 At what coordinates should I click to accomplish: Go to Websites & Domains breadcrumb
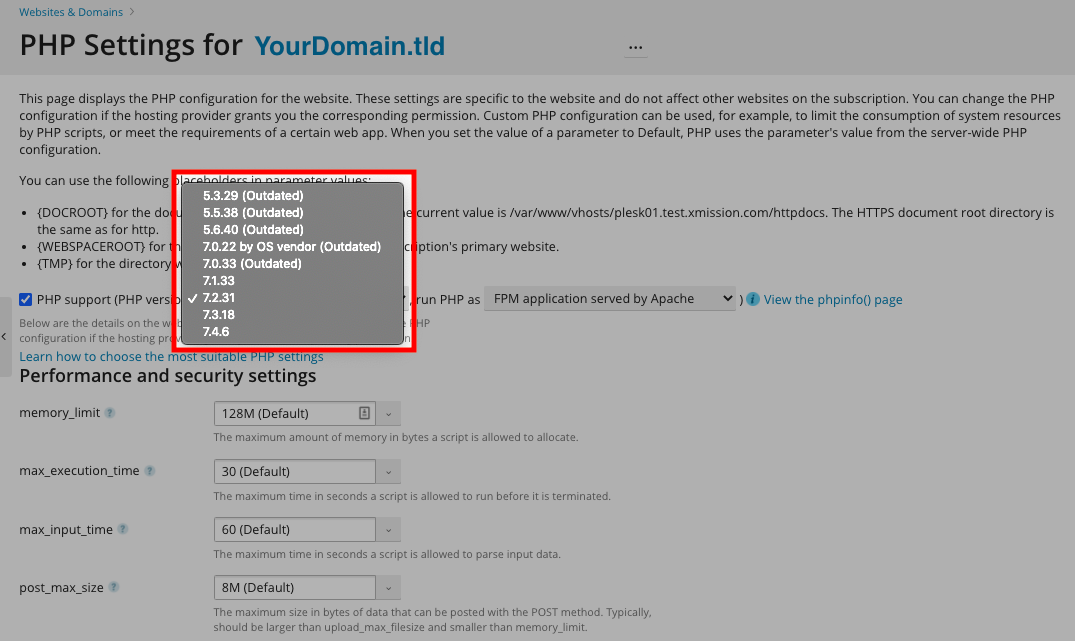(71, 12)
